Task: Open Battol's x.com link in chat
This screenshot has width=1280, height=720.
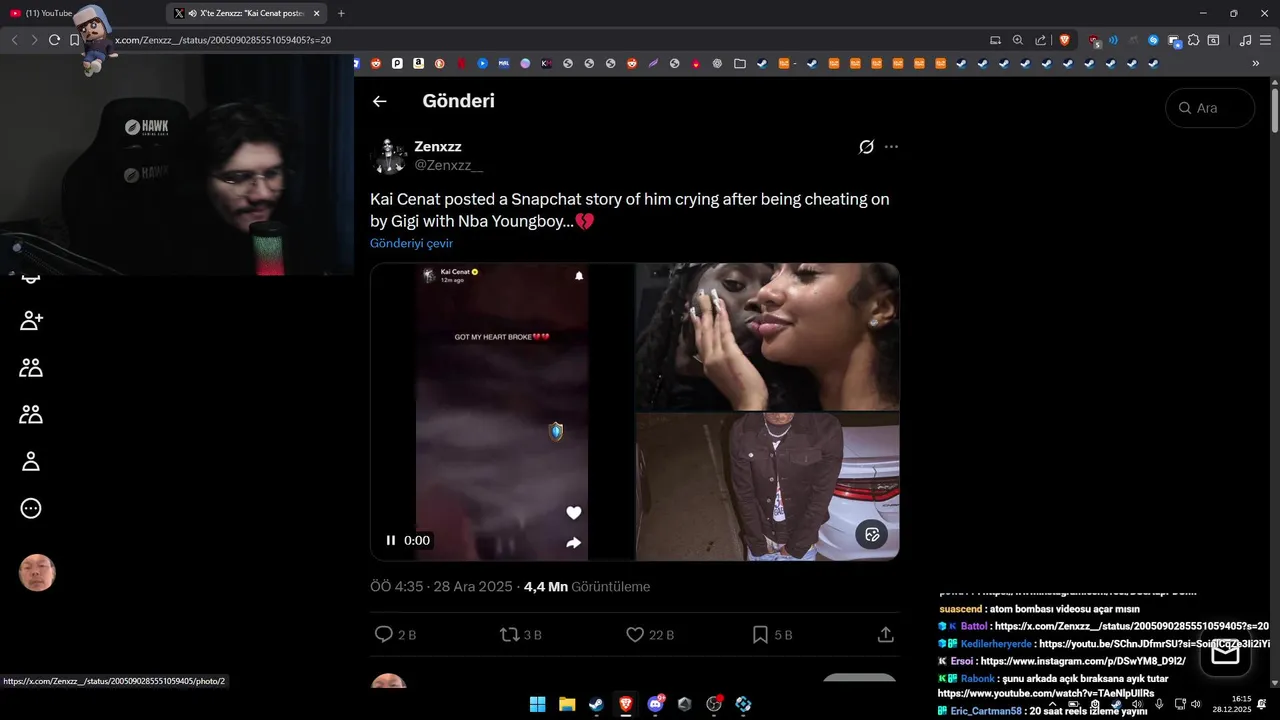Action: pyautogui.click(x=1131, y=626)
